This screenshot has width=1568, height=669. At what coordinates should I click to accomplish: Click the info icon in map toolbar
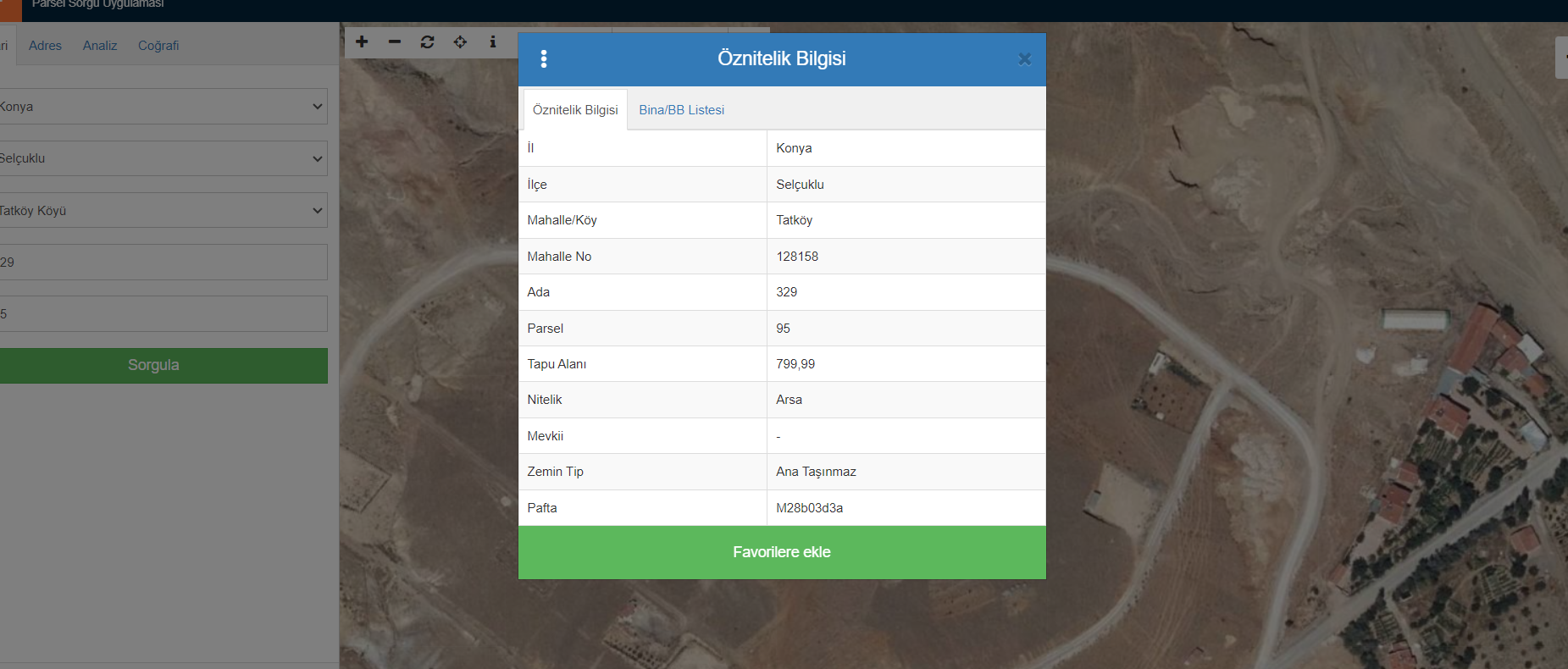(493, 41)
